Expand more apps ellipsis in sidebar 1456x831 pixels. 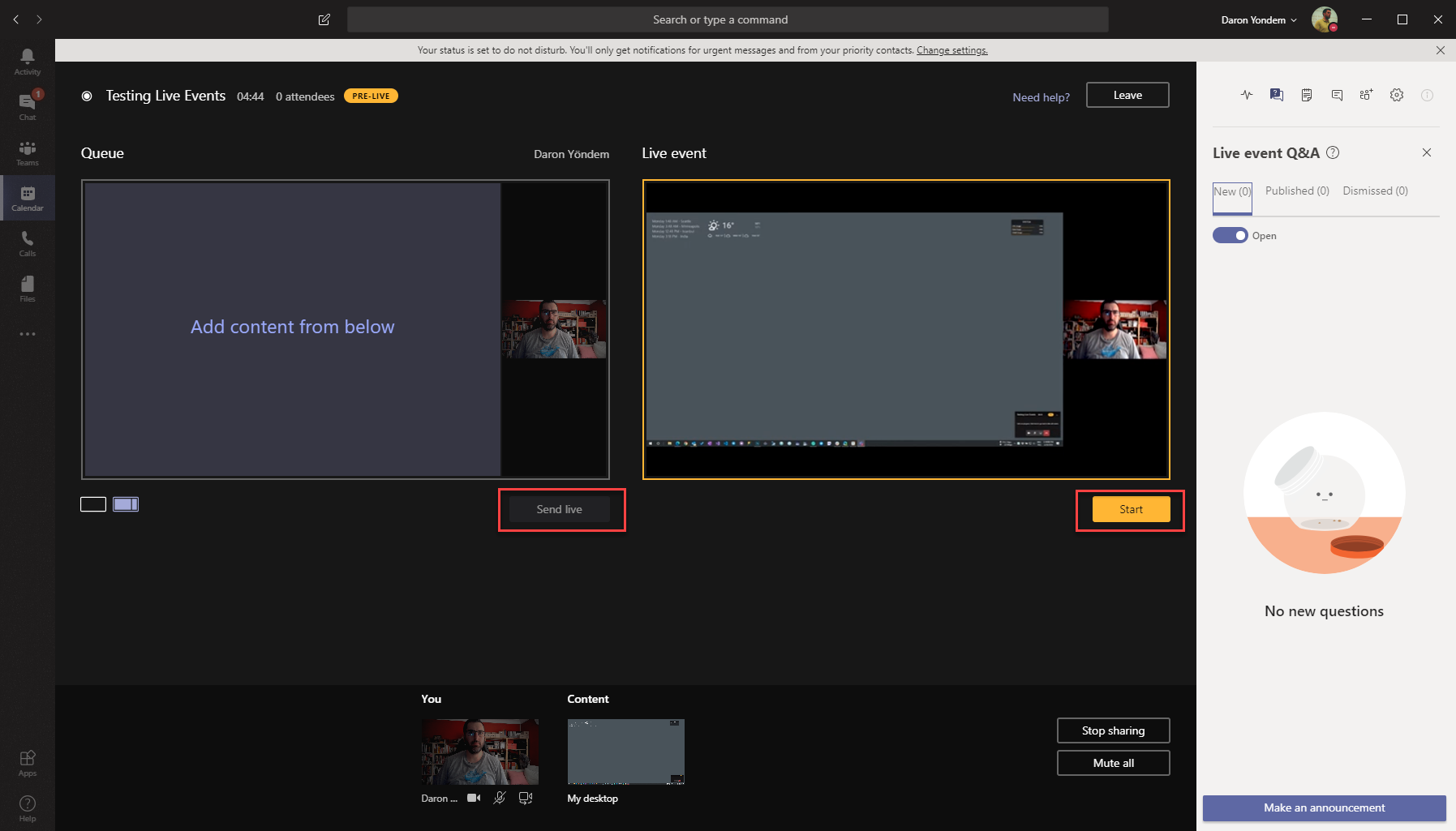click(28, 334)
